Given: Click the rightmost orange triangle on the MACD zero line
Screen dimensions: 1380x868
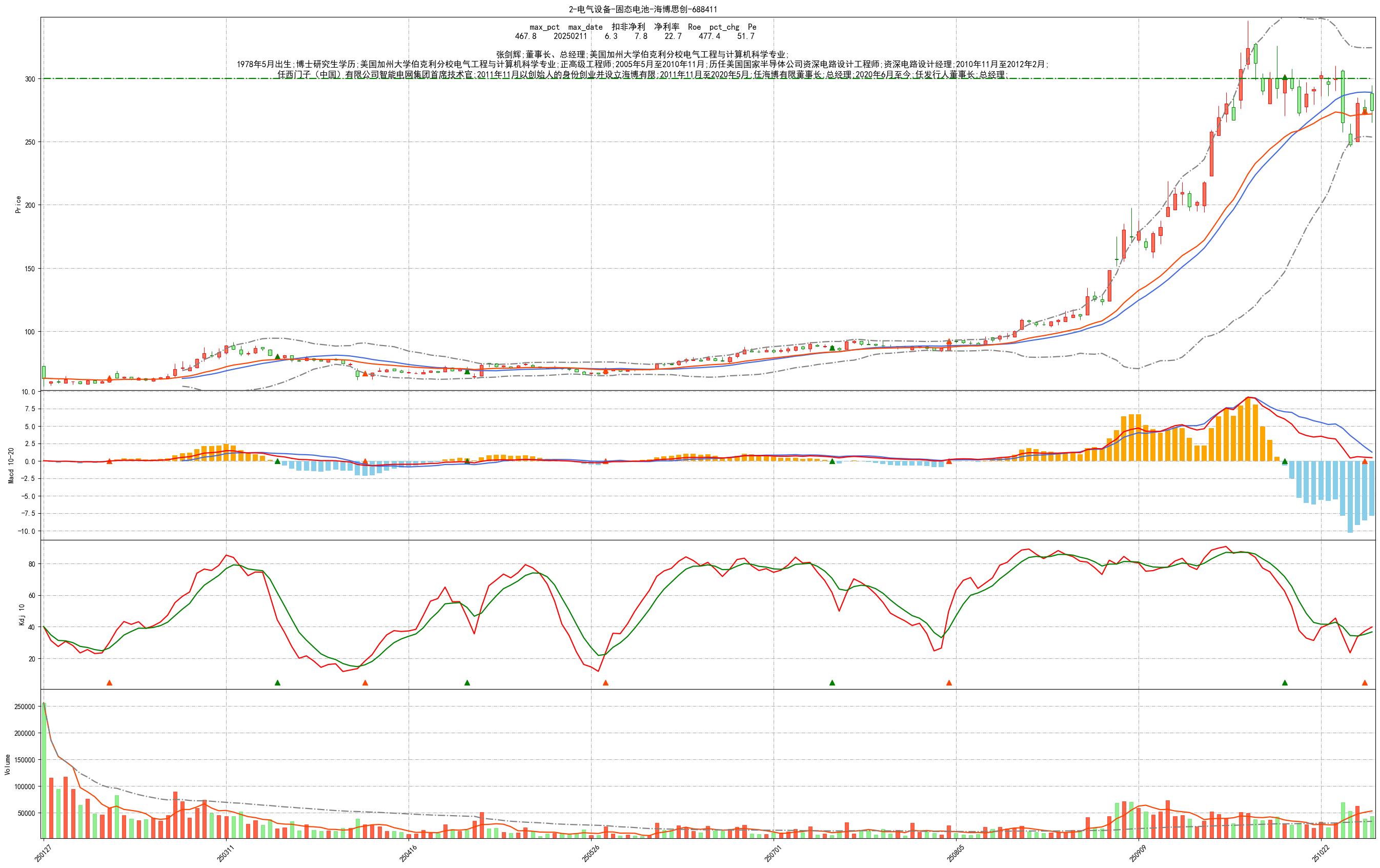Looking at the screenshot, I should click(x=1365, y=461).
